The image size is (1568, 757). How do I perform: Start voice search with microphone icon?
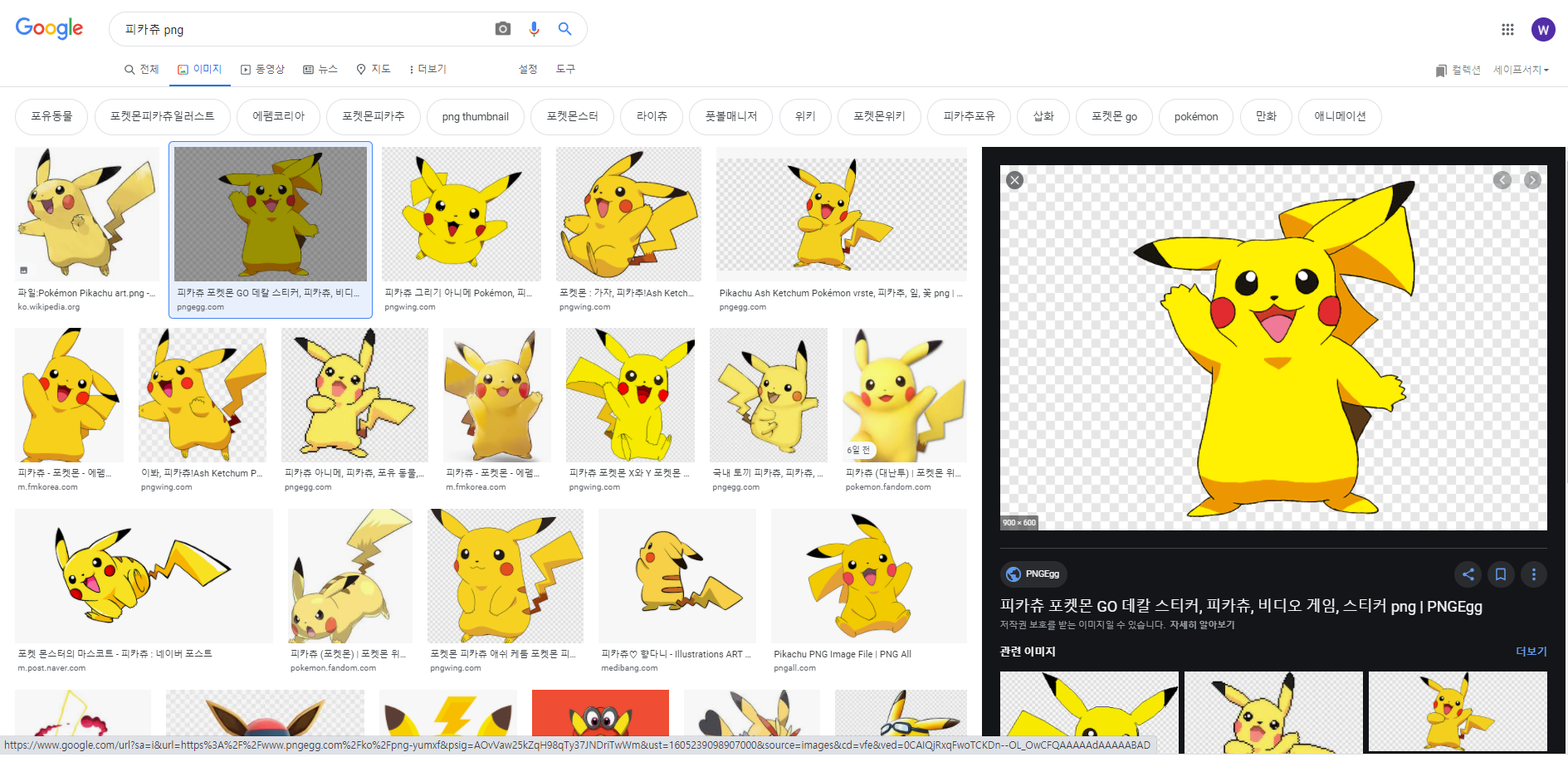[x=534, y=29]
